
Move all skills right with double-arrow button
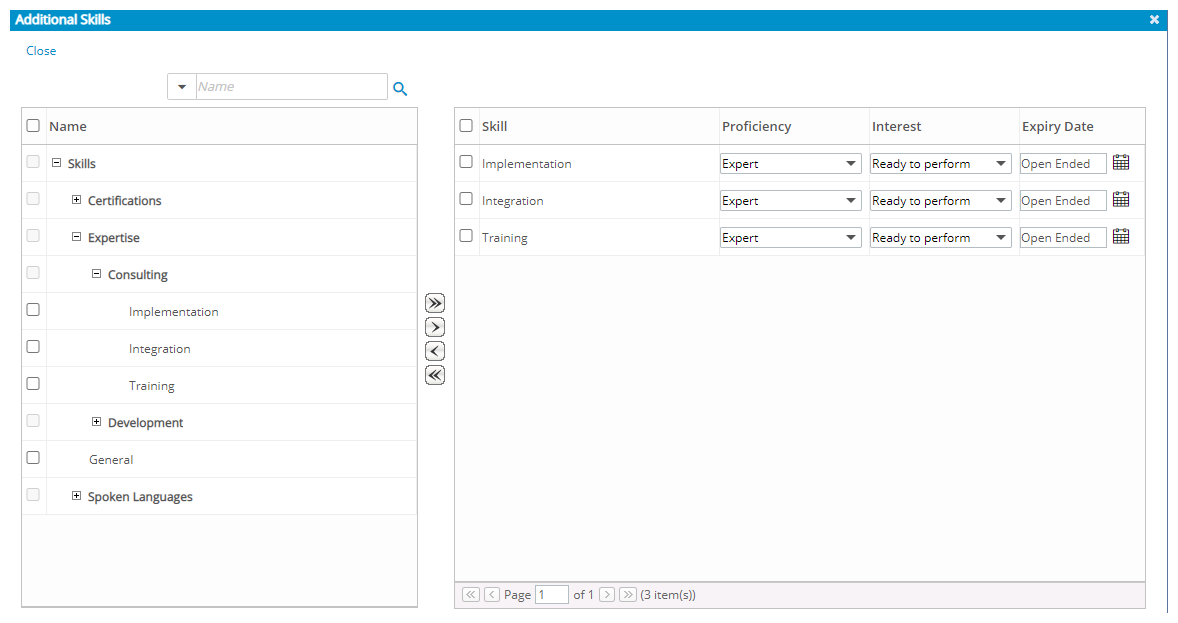pyautogui.click(x=435, y=303)
